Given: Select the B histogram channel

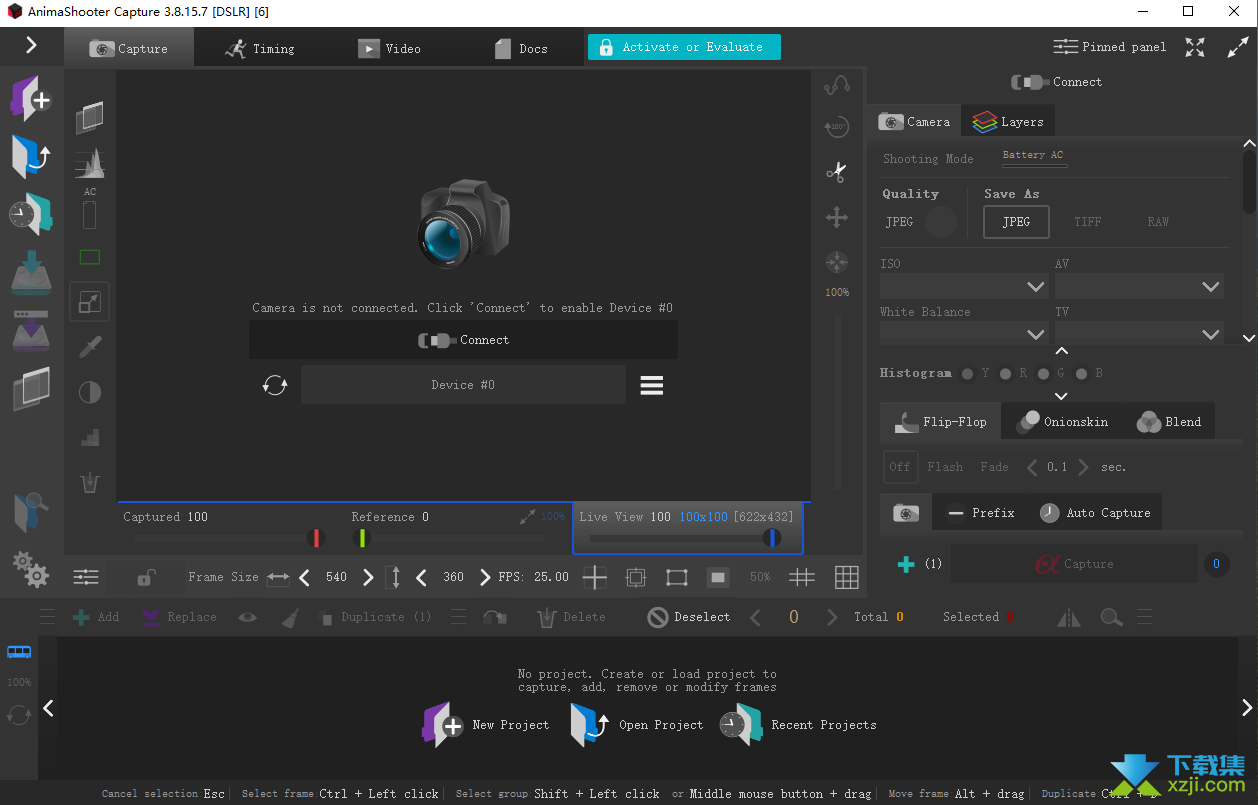Looking at the screenshot, I should pos(1081,374).
